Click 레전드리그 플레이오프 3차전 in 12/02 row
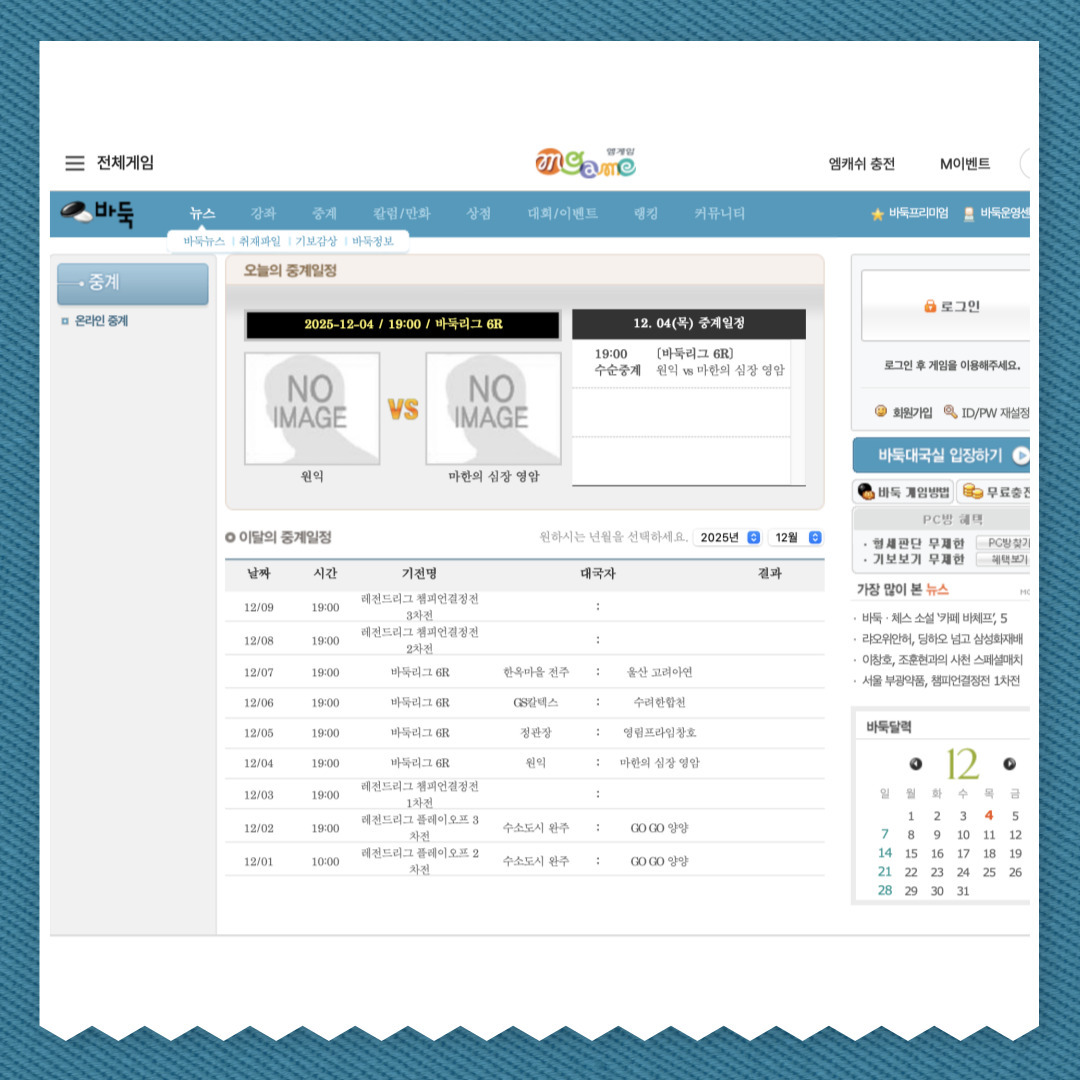Viewport: 1080px width, 1080px height. coord(419,827)
